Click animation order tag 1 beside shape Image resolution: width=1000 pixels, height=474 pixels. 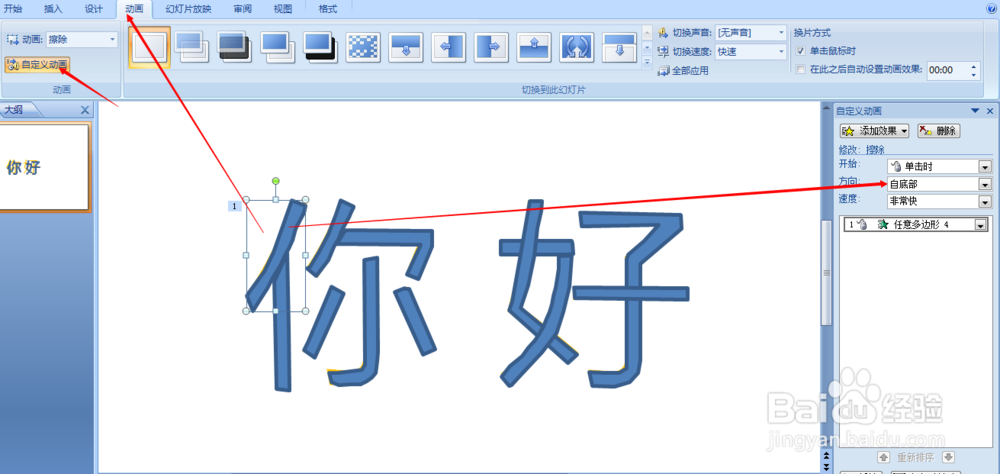(x=235, y=206)
